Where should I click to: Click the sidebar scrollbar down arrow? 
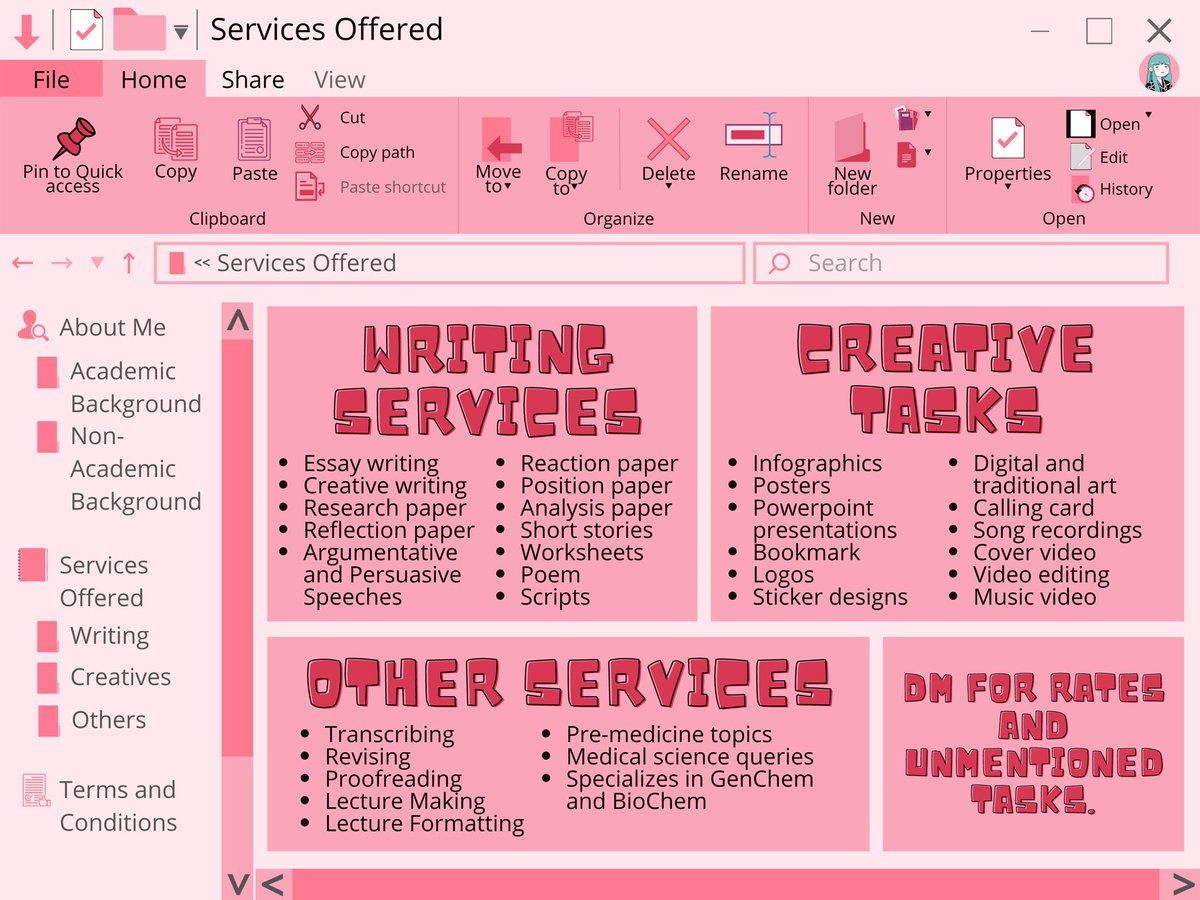(x=238, y=883)
